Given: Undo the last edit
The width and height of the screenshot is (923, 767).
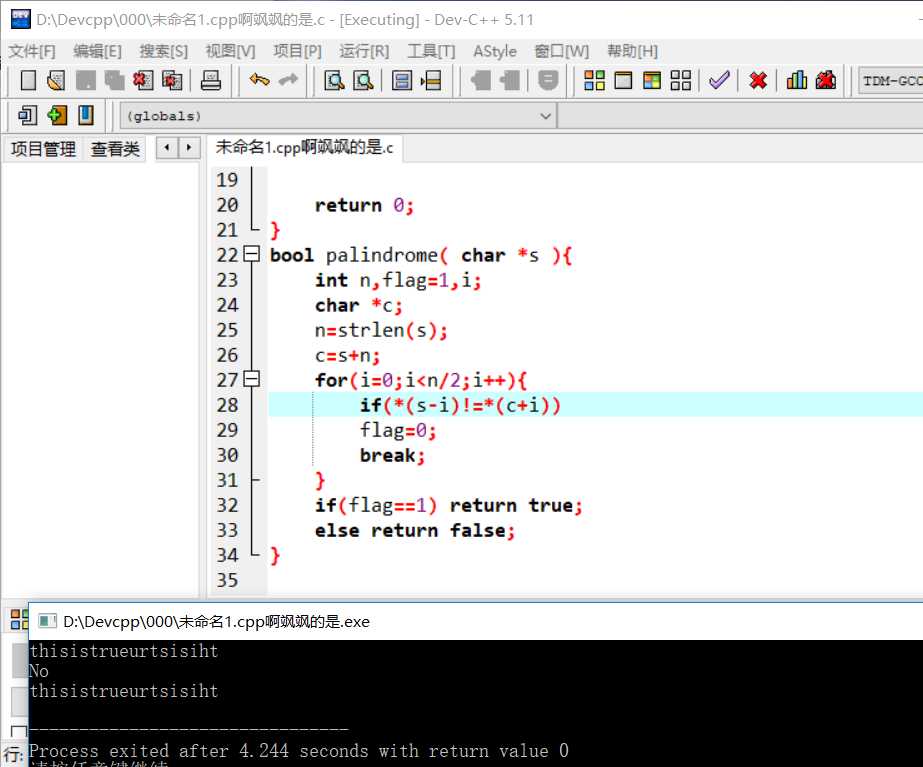Looking at the screenshot, I should pos(260,79).
